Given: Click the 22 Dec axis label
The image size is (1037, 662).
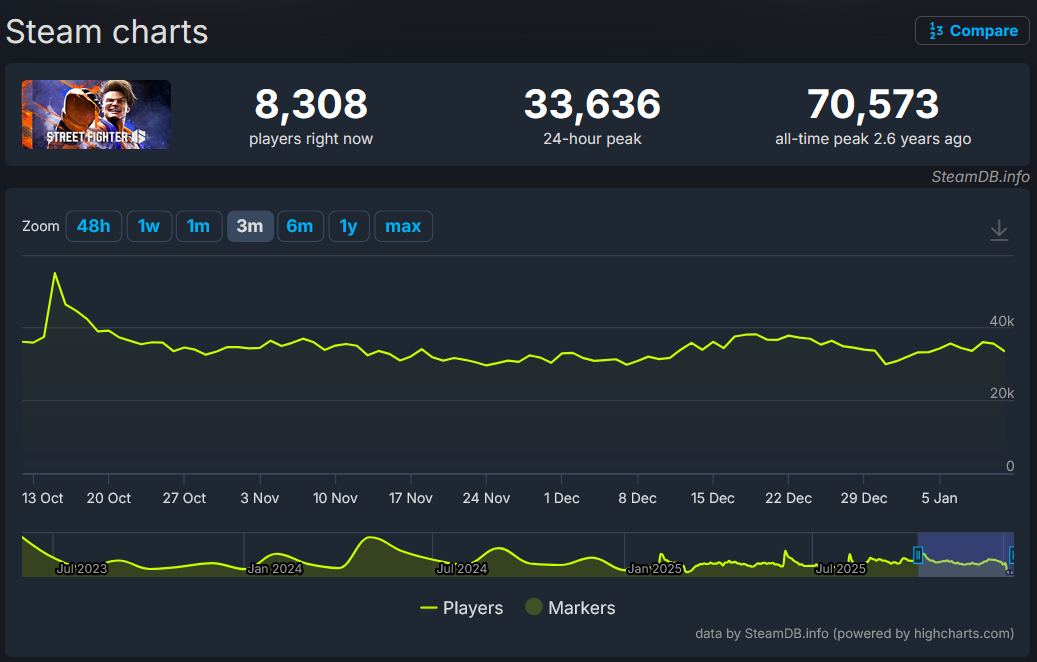Looking at the screenshot, I should (x=788, y=498).
